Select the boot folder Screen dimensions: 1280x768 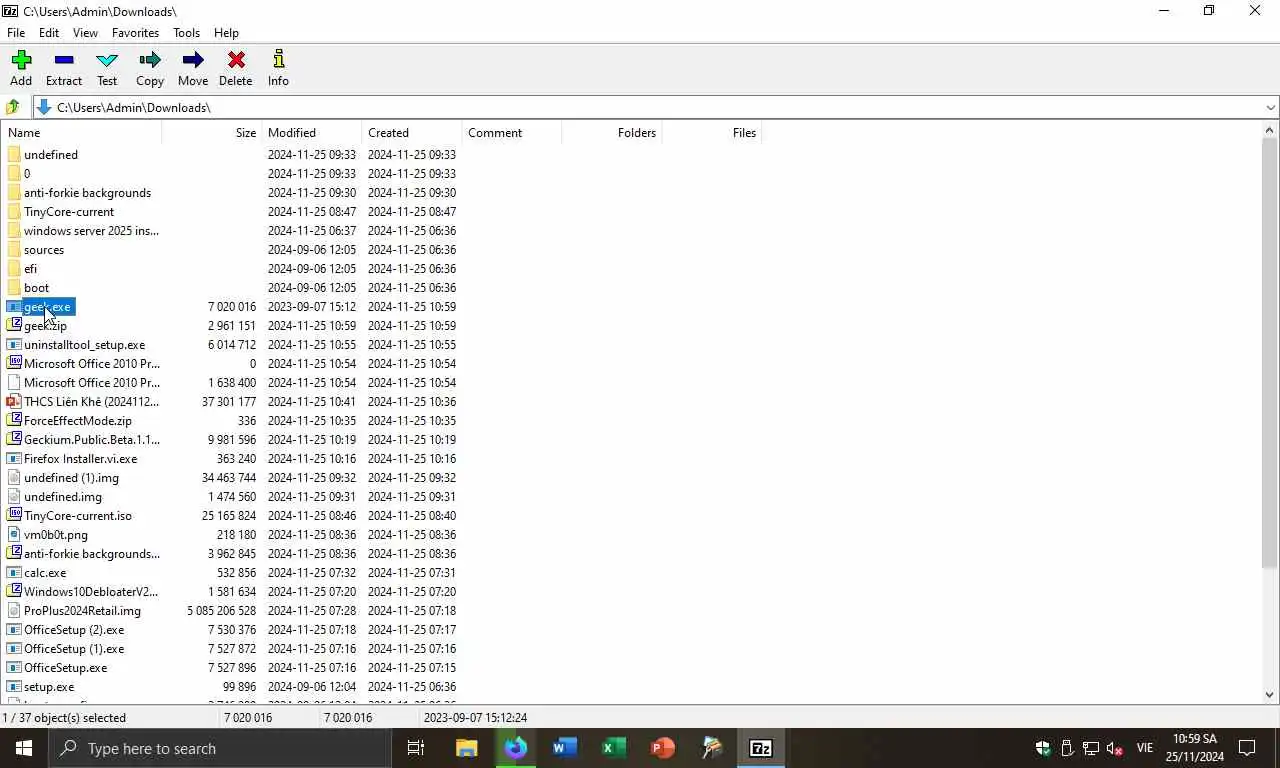tap(28, 288)
